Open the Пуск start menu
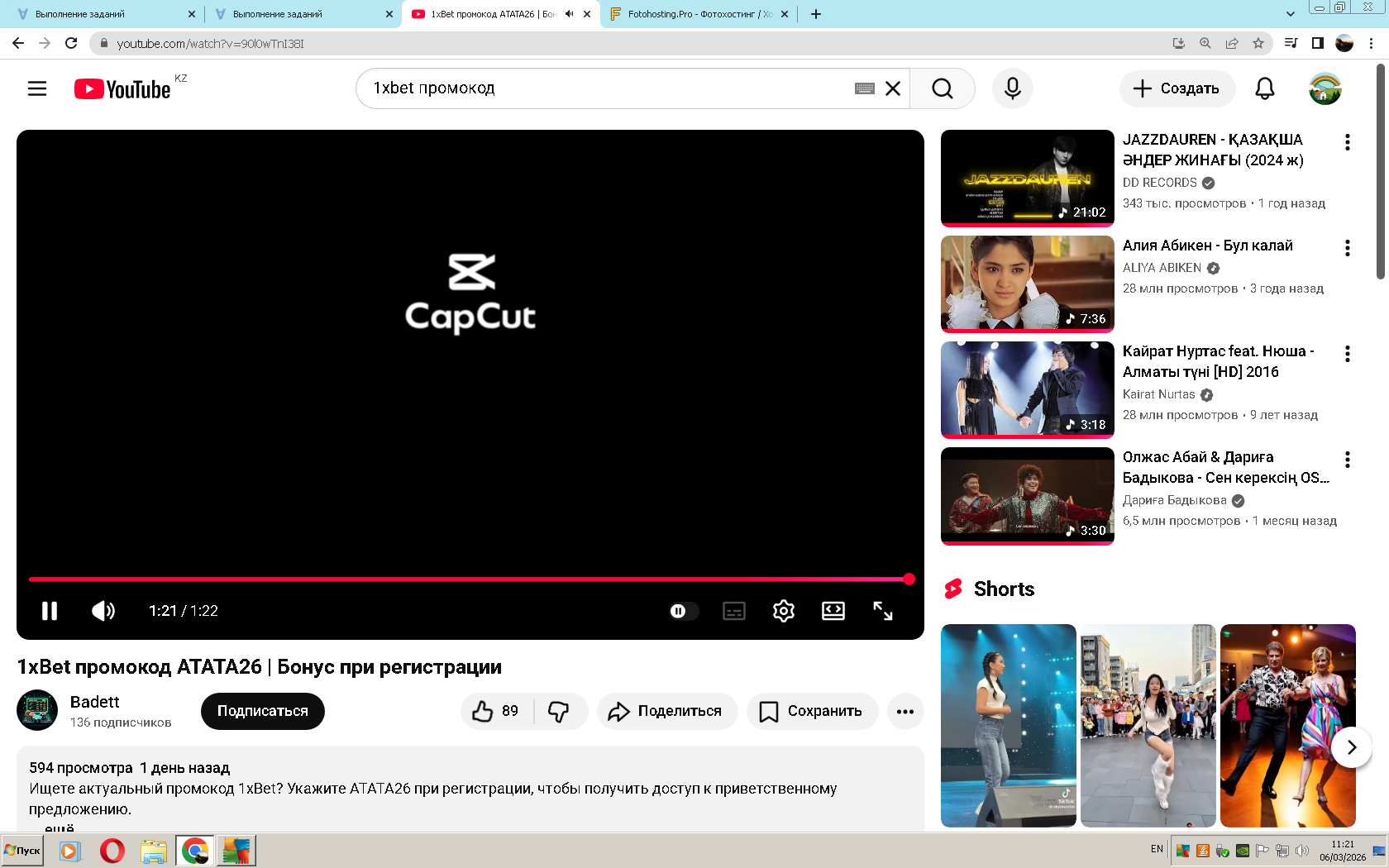 (x=23, y=850)
